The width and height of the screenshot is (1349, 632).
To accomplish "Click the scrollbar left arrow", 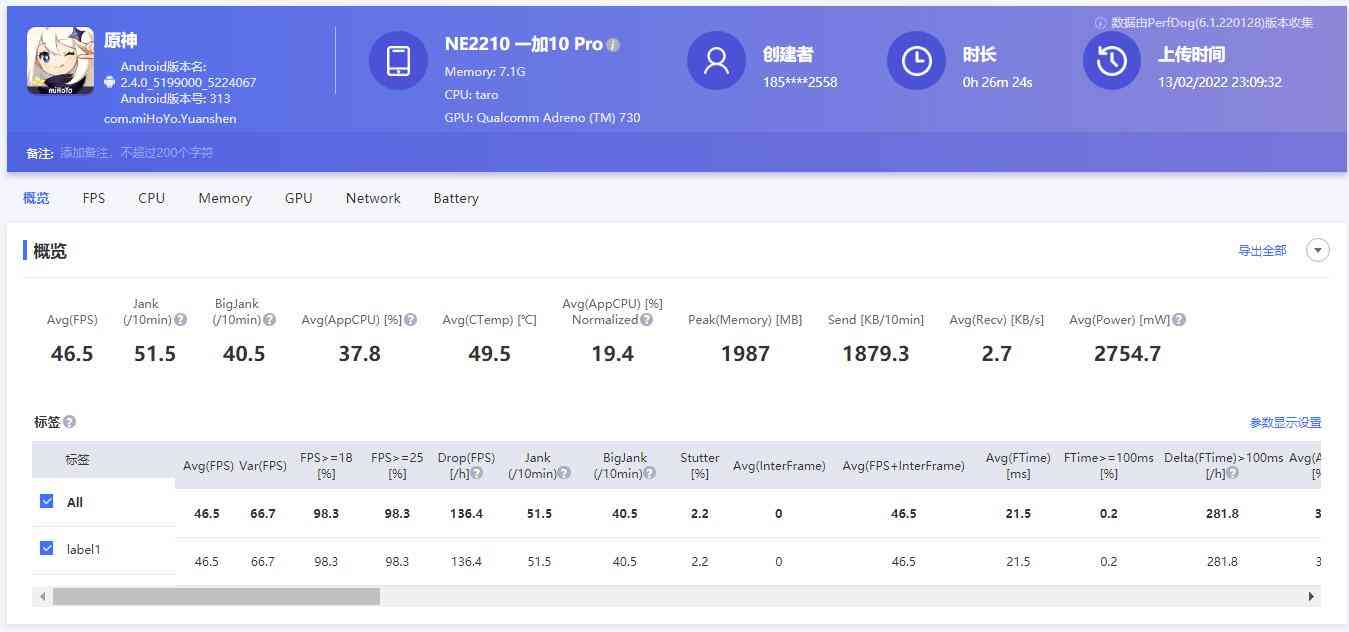I will click(42, 596).
